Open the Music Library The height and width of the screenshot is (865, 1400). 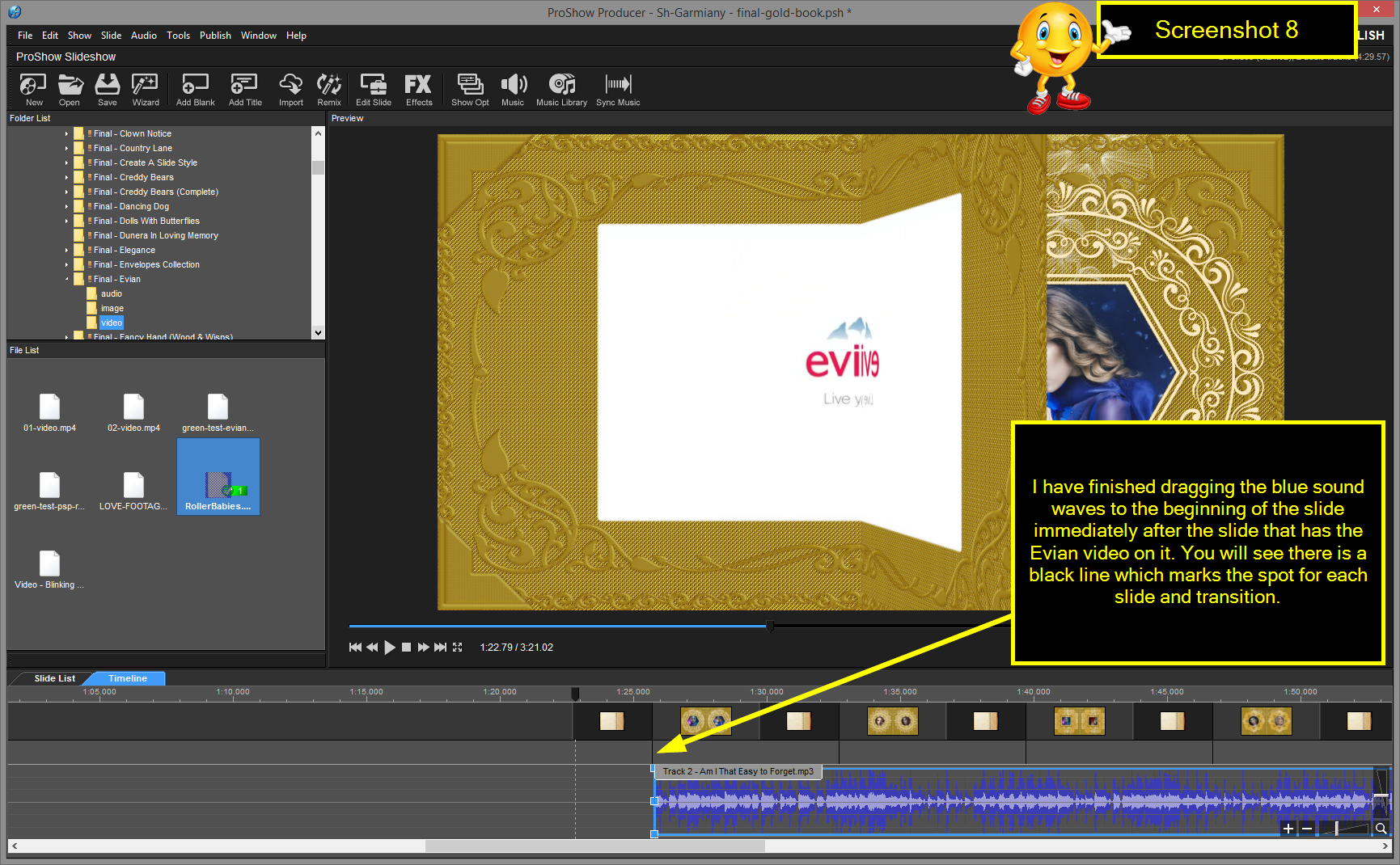click(x=561, y=89)
